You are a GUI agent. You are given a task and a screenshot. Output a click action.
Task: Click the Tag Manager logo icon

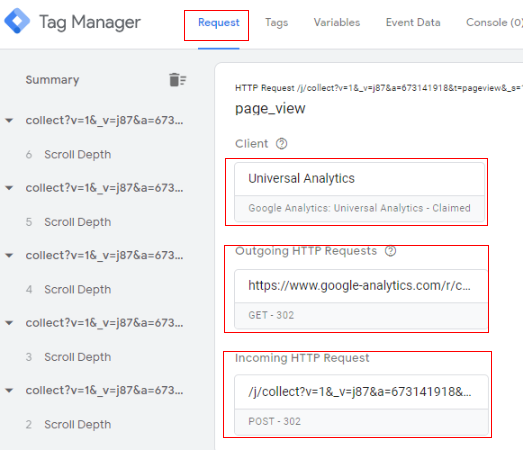click(17, 21)
